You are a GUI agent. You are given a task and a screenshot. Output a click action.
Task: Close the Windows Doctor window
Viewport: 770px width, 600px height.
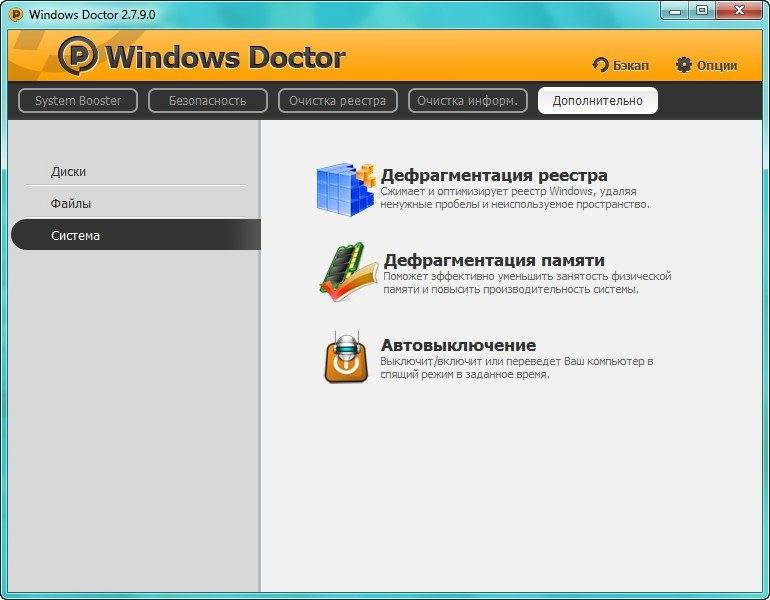tap(739, 10)
